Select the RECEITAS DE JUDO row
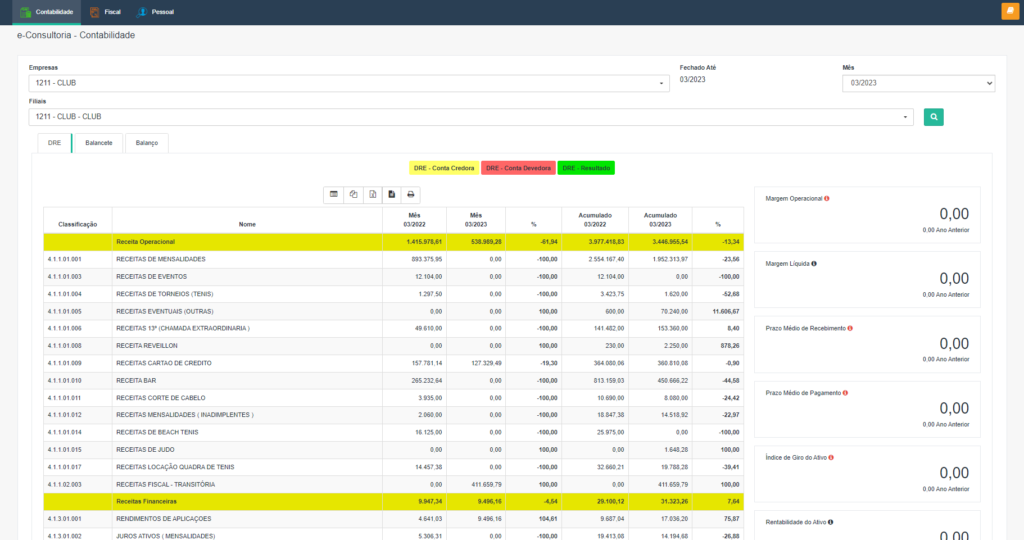 (x=393, y=450)
